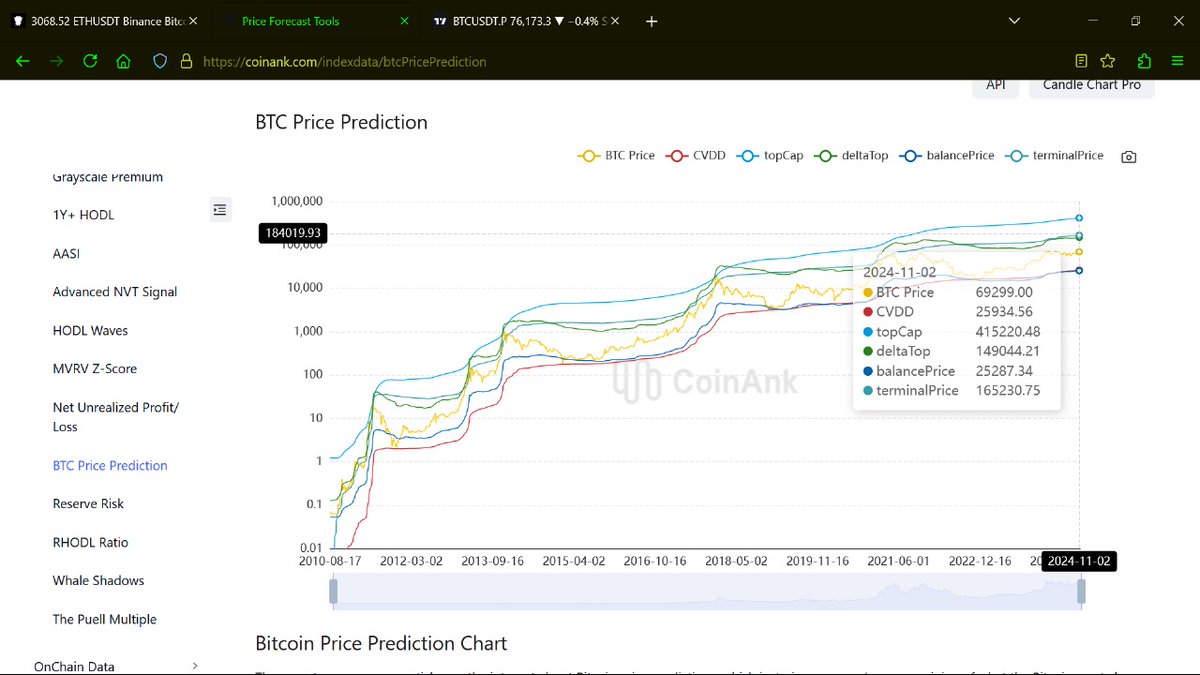Open Whale Shadows in sidebar
This screenshot has width=1200, height=675.
click(98, 581)
